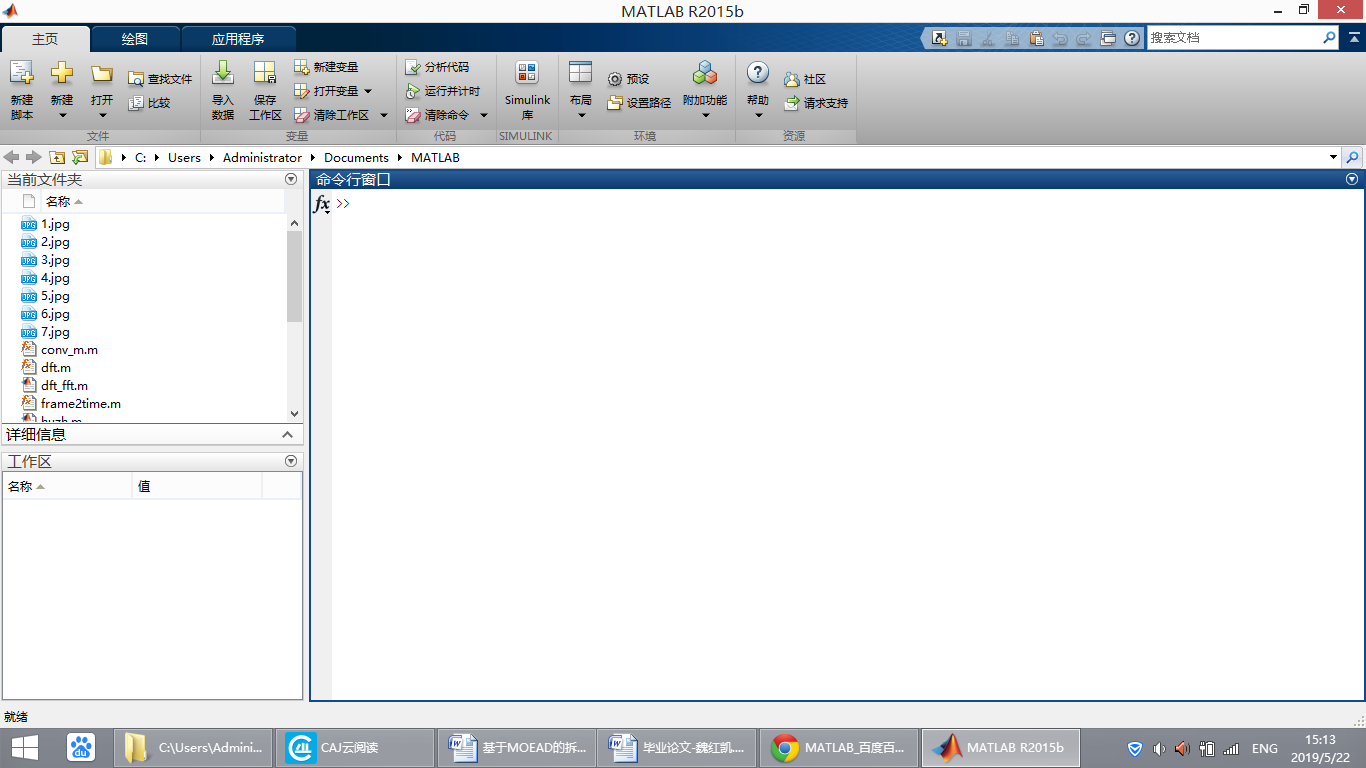Click the 打开 folder icon
Viewport: 1366px width, 768px height.
click(x=101, y=73)
